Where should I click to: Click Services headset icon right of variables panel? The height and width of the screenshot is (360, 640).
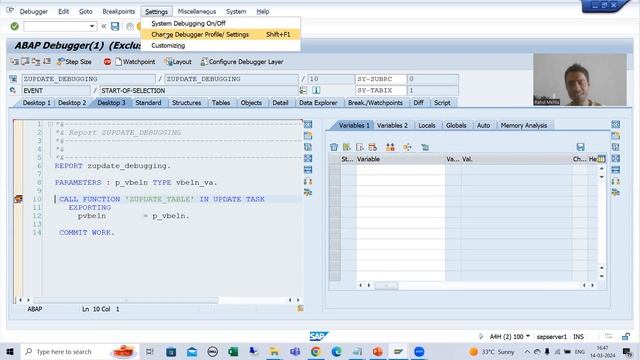tap(616, 181)
